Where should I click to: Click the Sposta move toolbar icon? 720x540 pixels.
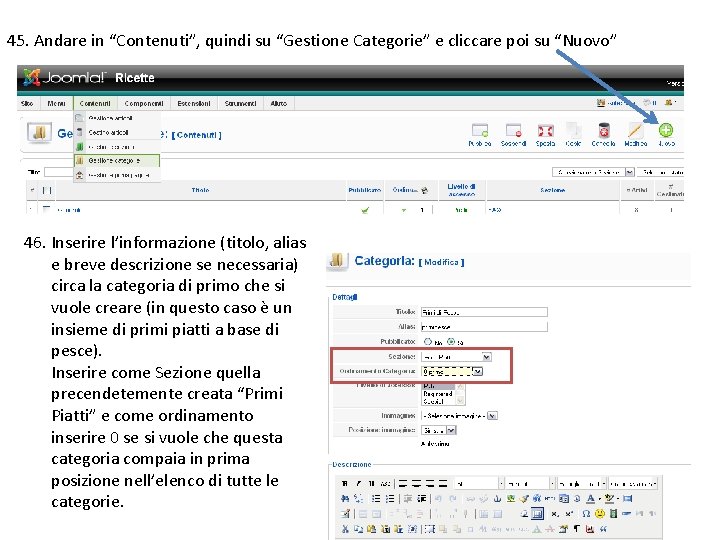[x=545, y=131]
